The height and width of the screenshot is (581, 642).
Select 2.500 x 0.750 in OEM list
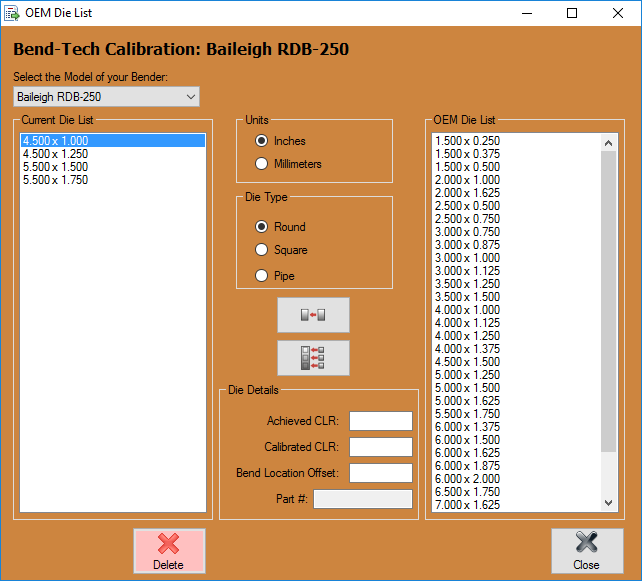click(517, 219)
